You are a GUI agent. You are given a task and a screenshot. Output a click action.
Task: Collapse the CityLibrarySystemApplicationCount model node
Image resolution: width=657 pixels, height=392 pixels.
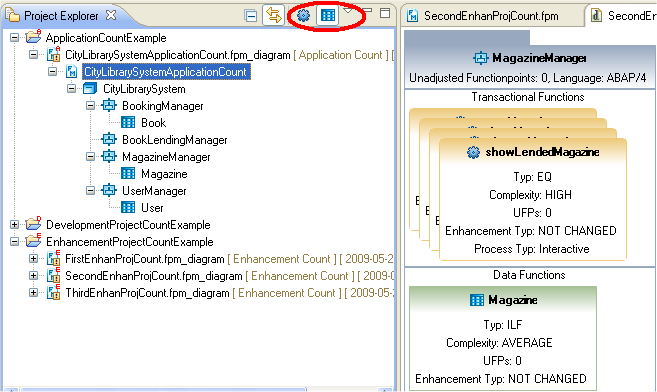(52, 72)
